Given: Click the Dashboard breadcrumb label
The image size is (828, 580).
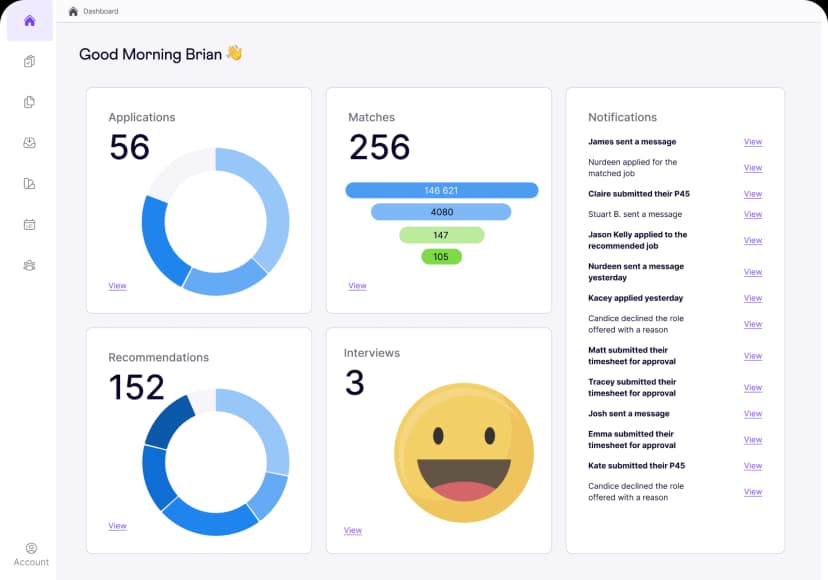Looking at the screenshot, I should (100, 11).
